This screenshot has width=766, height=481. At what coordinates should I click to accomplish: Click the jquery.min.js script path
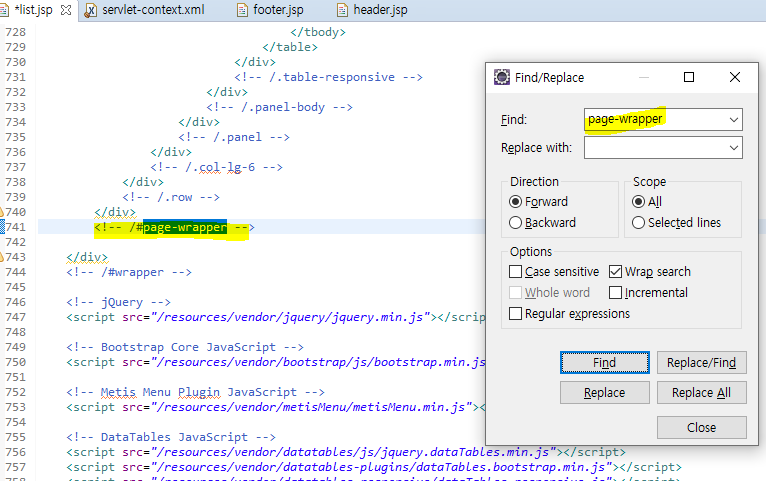point(290,317)
